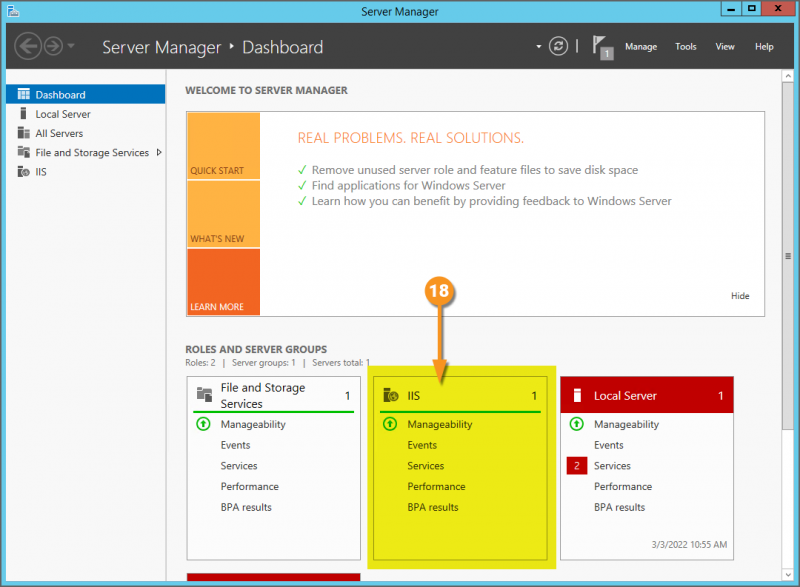Image resolution: width=800 pixels, height=587 pixels.
Task: Click the Back navigation arrow
Action: [28, 46]
